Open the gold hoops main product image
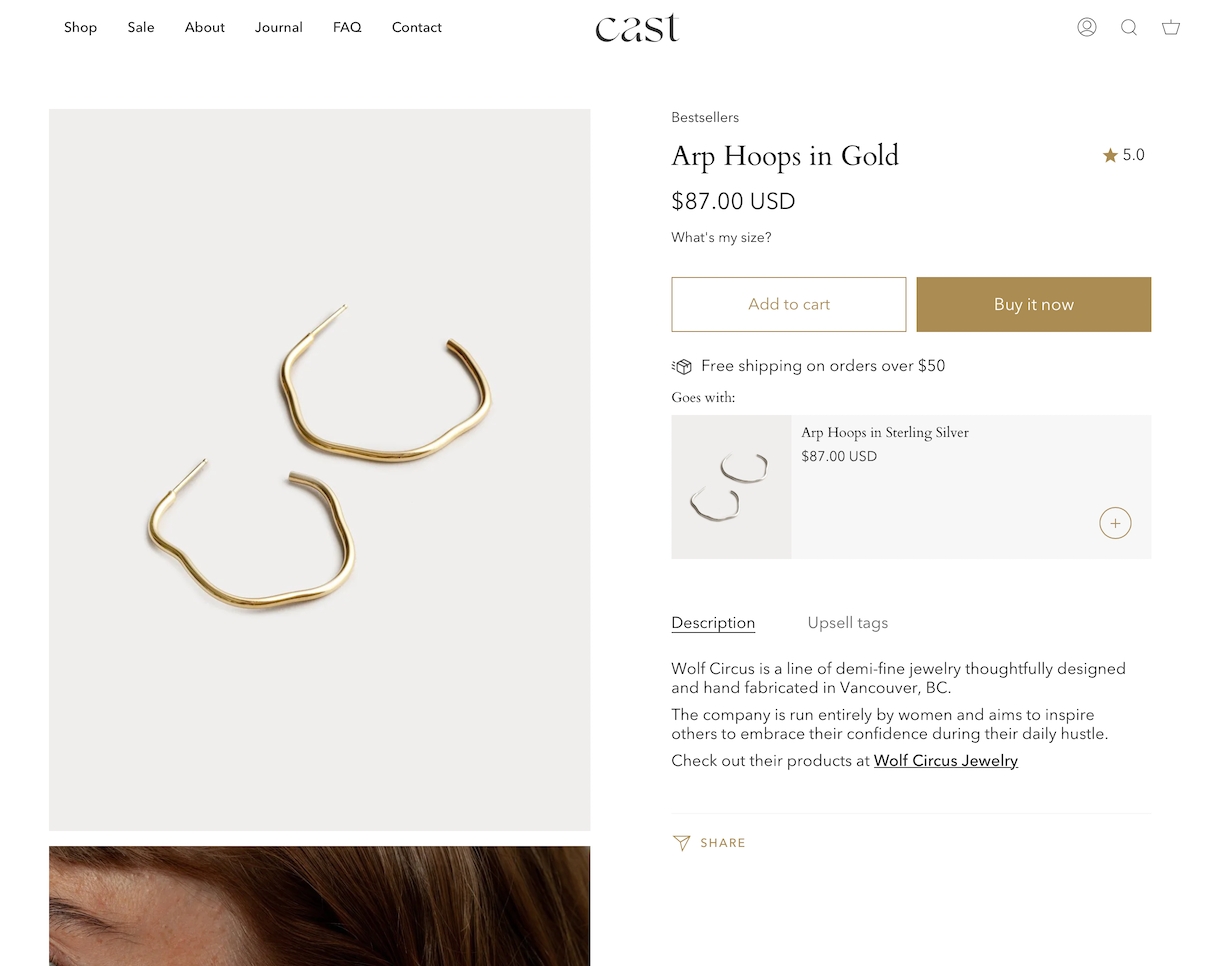 click(x=319, y=469)
